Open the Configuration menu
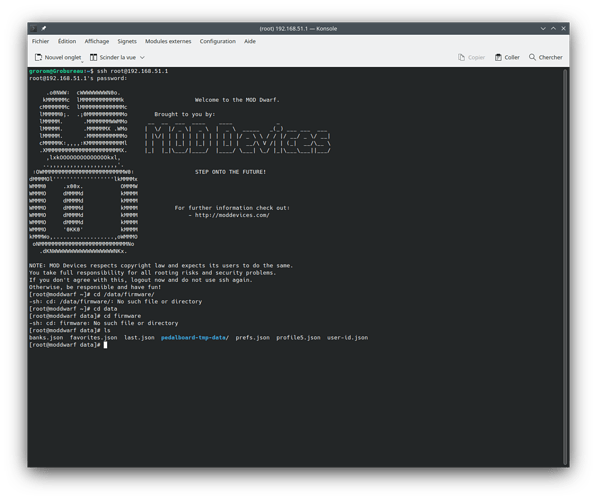 (x=218, y=41)
